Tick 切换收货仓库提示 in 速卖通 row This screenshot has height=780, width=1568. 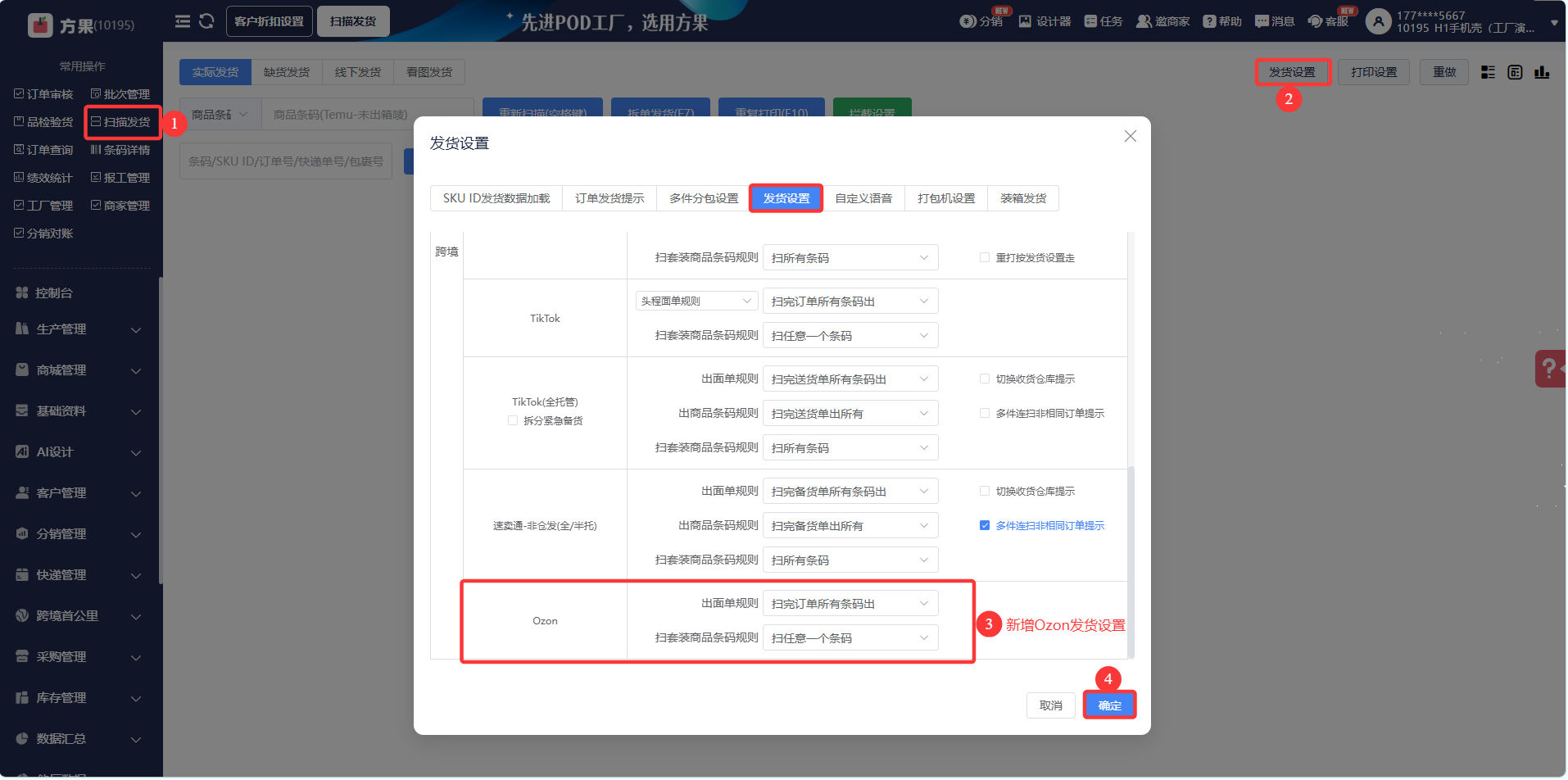point(985,491)
